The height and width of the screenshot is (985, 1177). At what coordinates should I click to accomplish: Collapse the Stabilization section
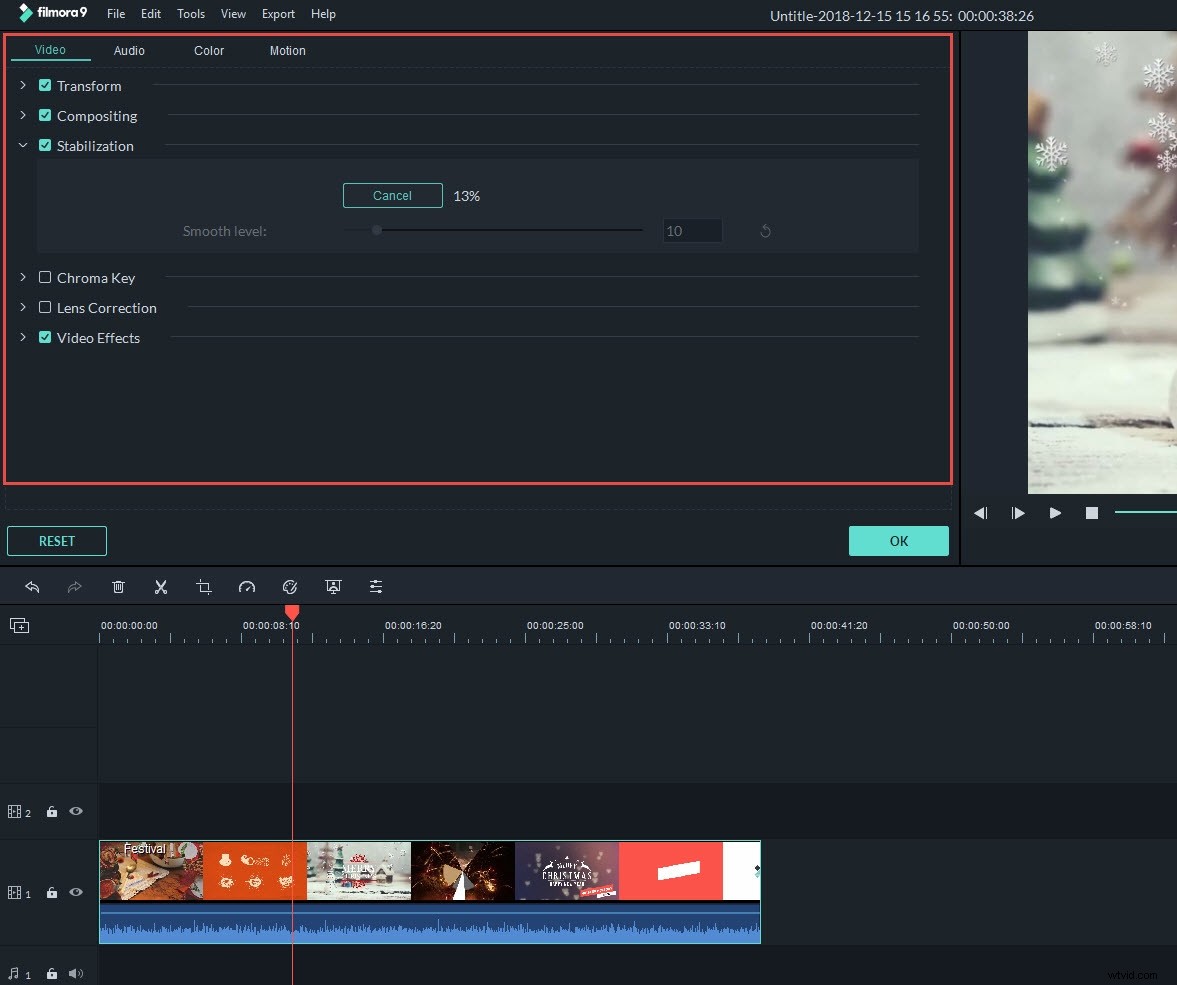[22, 145]
